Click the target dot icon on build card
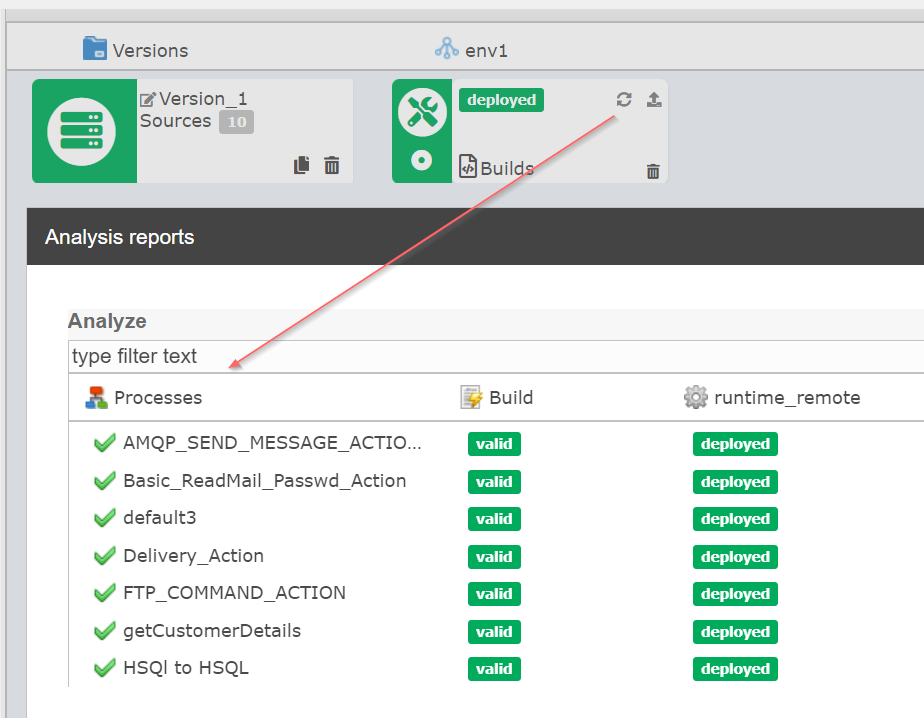This screenshot has height=718, width=924. [422, 160]
